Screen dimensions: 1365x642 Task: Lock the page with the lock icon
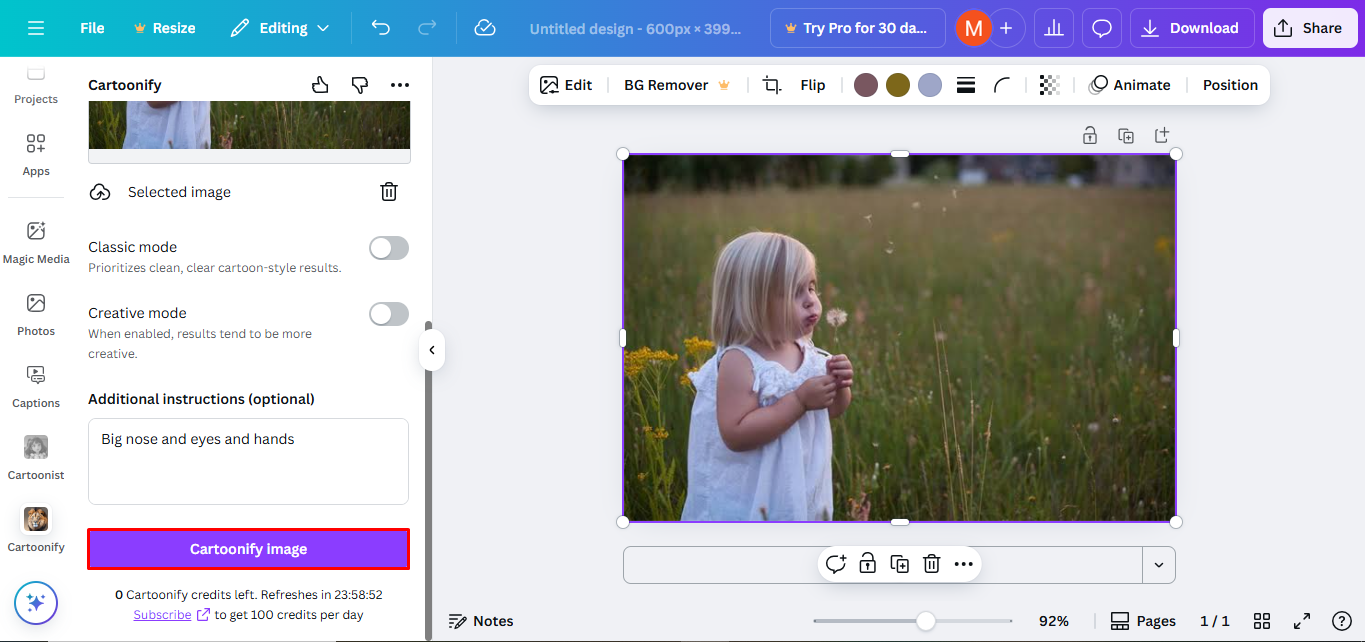click(867, 563)
